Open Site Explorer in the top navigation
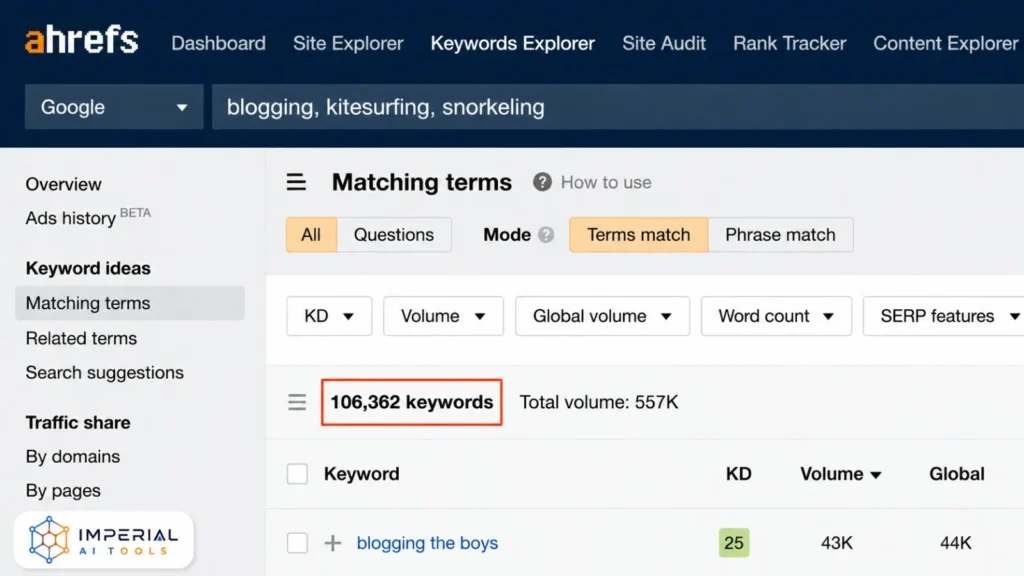The height and width of the screenshot is (576, 1024). [x=348, y=43]
